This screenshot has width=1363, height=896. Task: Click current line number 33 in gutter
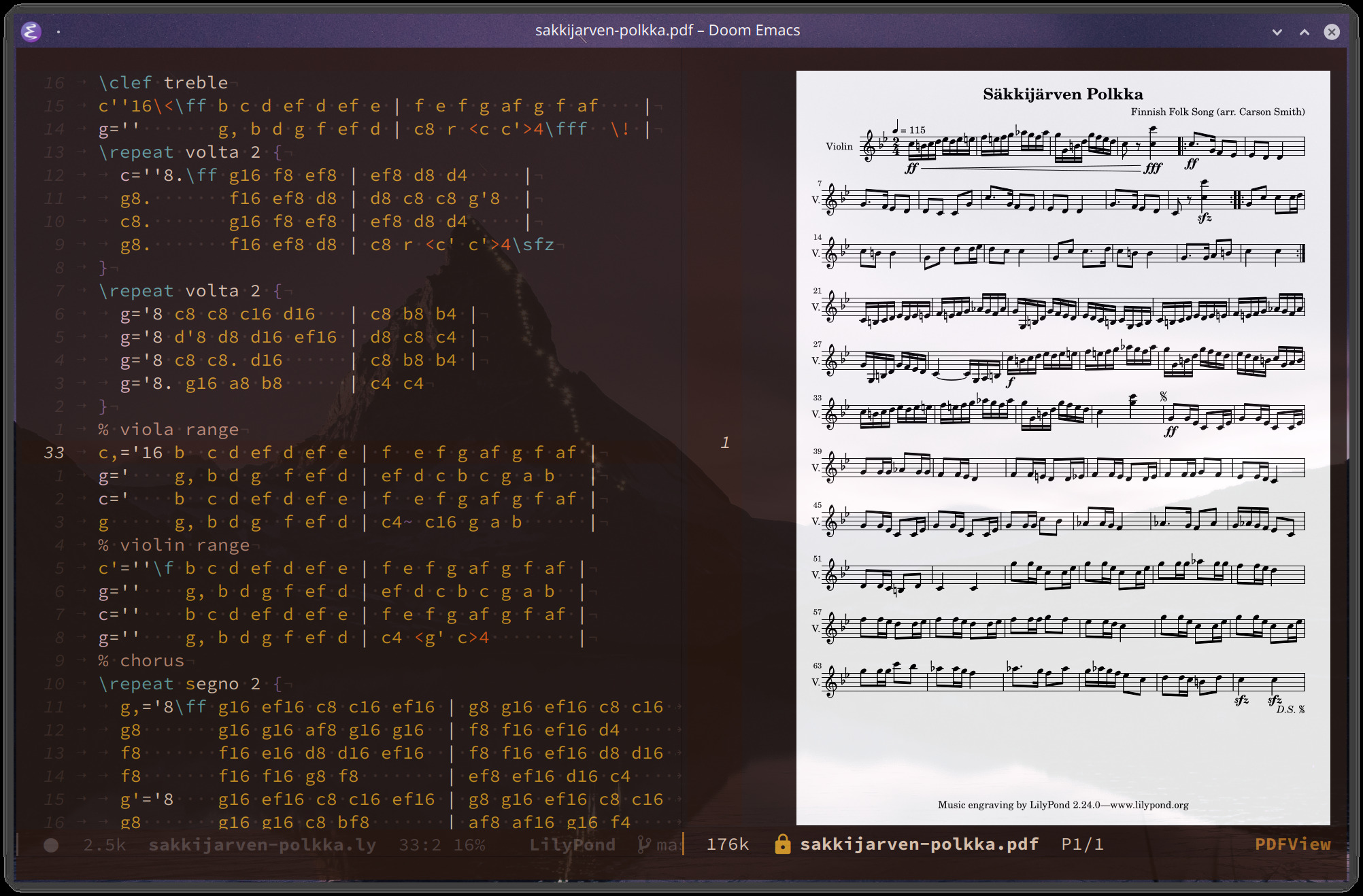click(54, 453)
